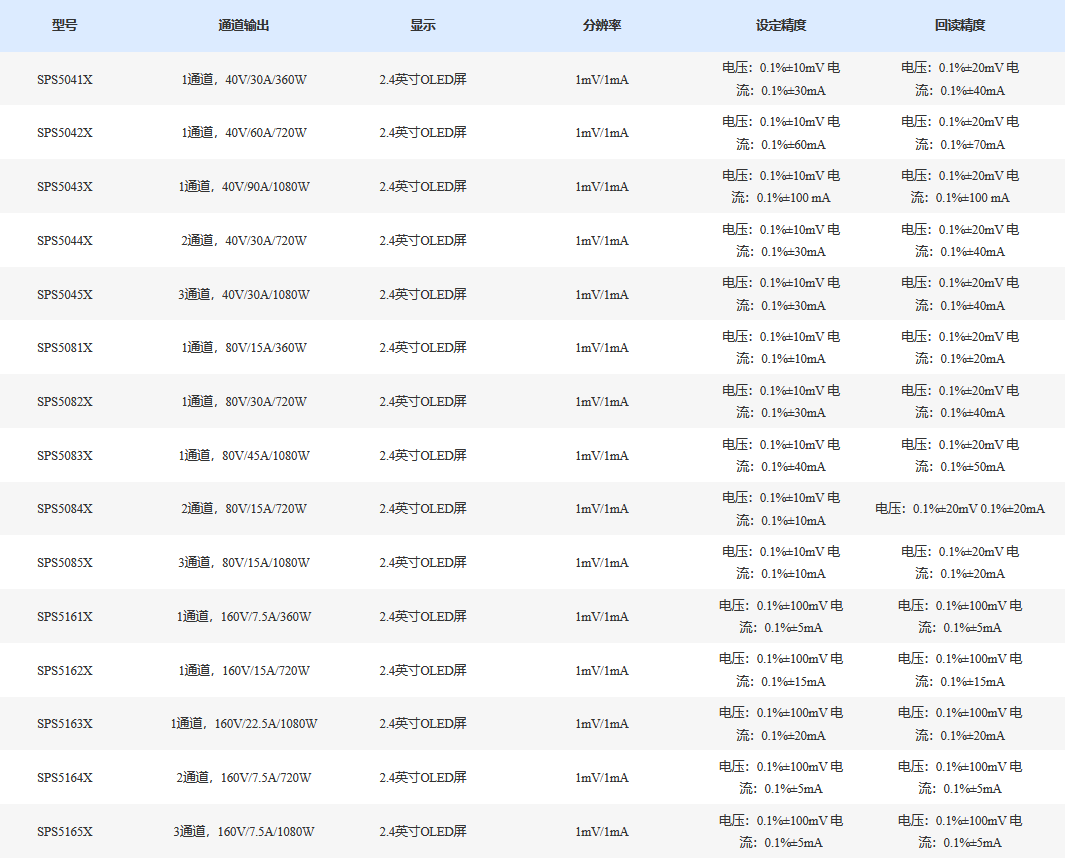Image resolution: width=1065 pixels, height=859 pixels.
Task: Select the SPS5085X model cell
Action: click(65, 563)
